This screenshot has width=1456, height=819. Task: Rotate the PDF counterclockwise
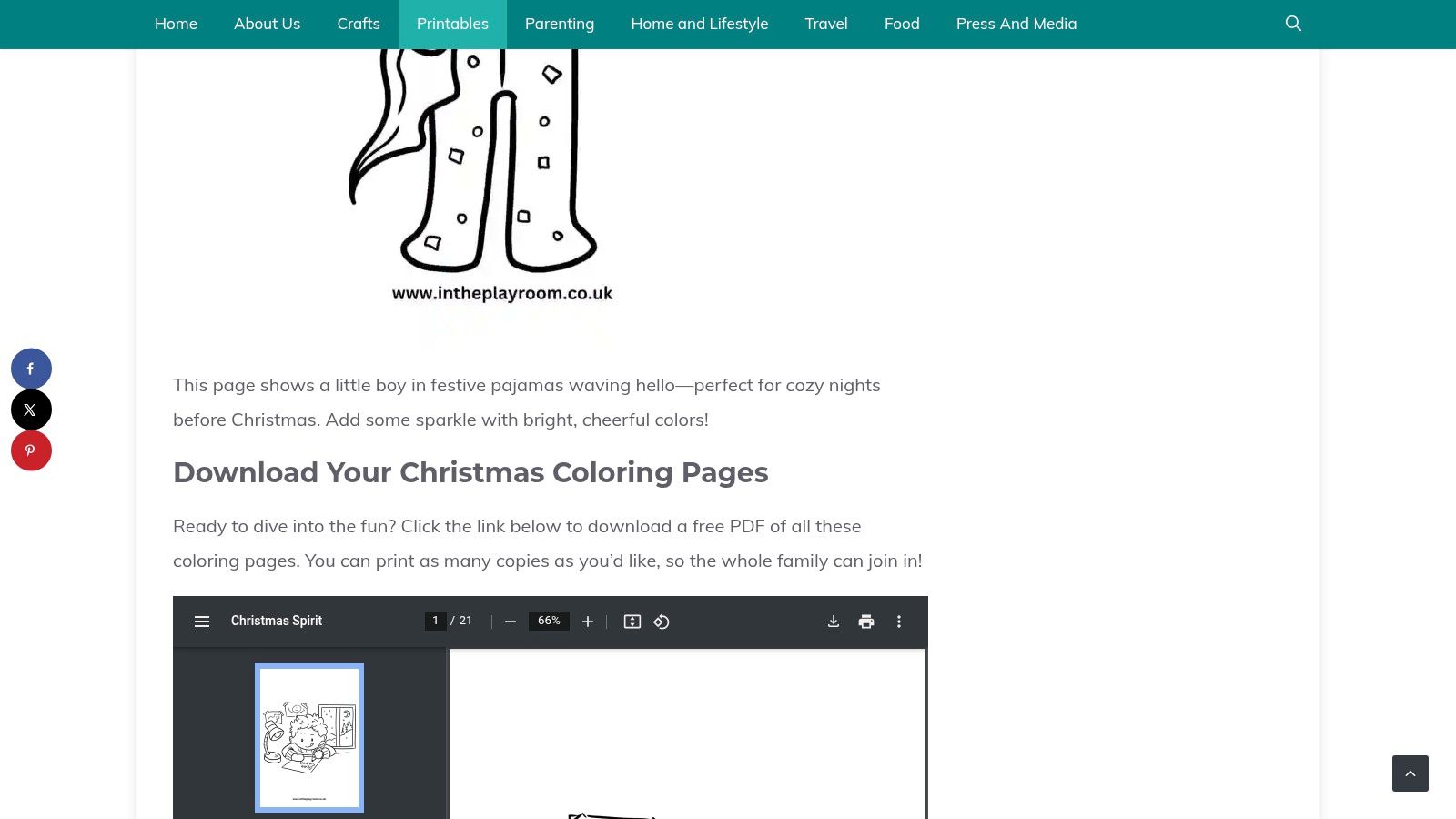coord(662,622)
